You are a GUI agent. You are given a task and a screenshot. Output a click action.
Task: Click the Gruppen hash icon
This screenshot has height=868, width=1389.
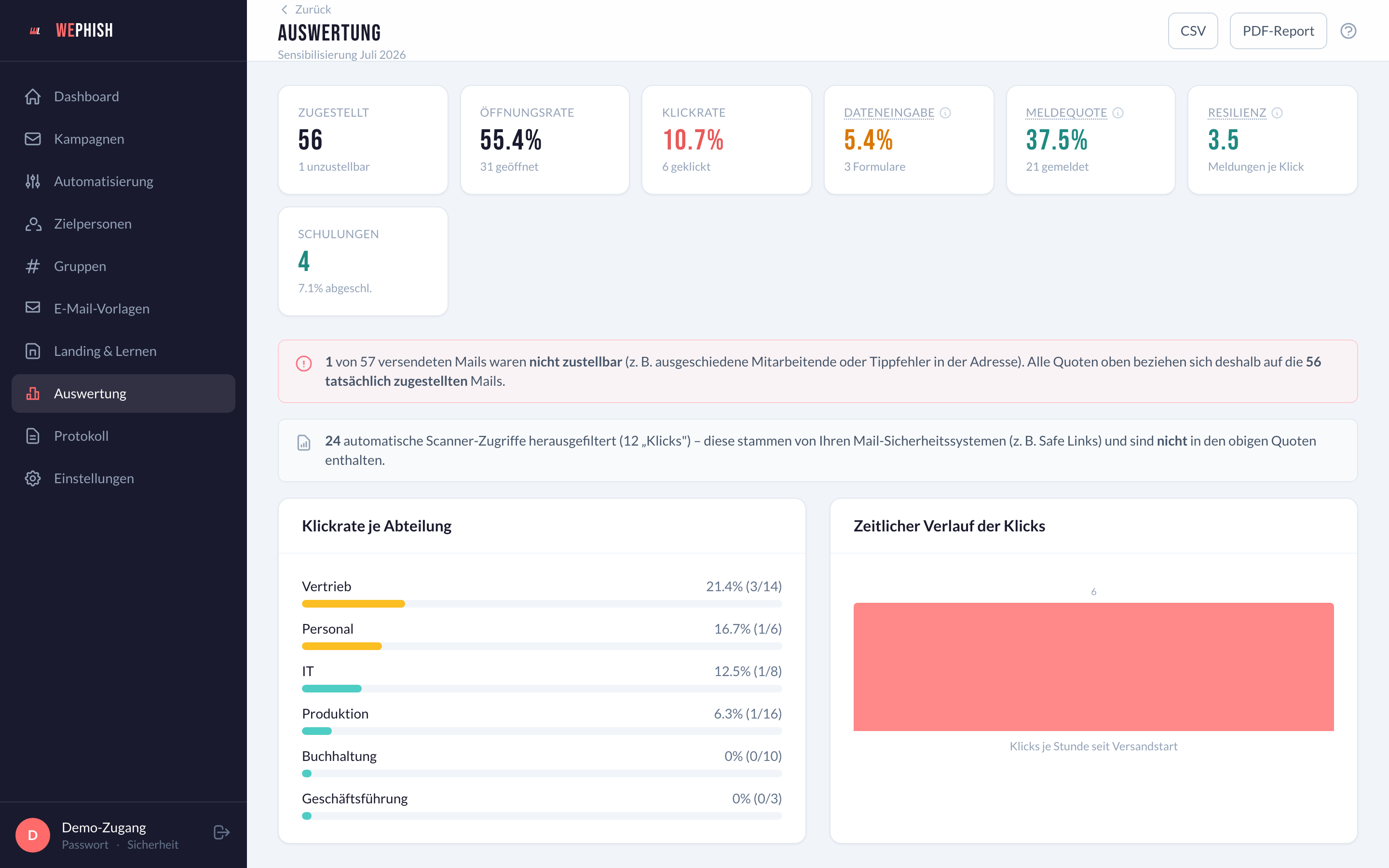(x=33, y=266)
